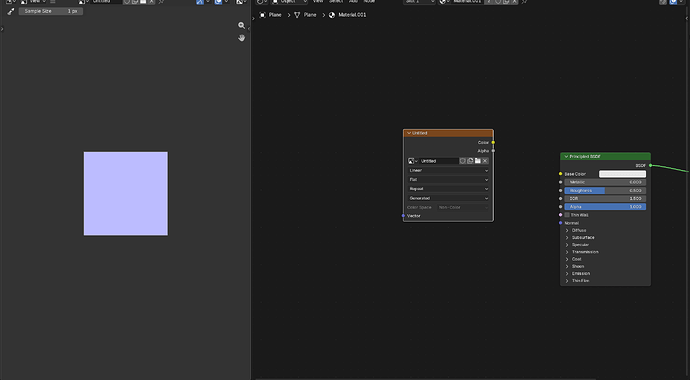Click the blue Normal input socket
This screenshot has height=380, width=690.
pos(560,223)
